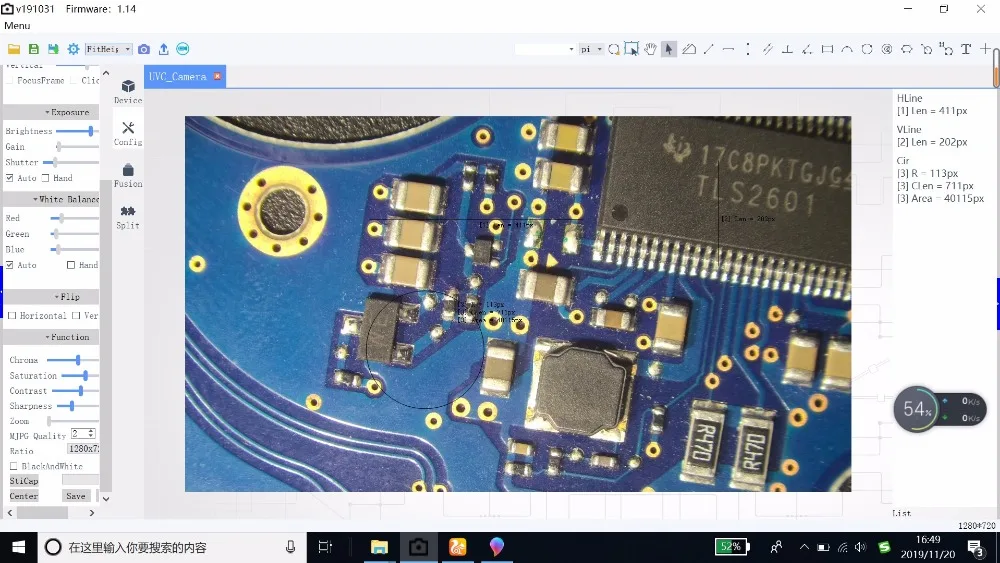The width and height of the screenshot is (1000, 563).
Task: Open the Fusion side panel
Action: 128,175
